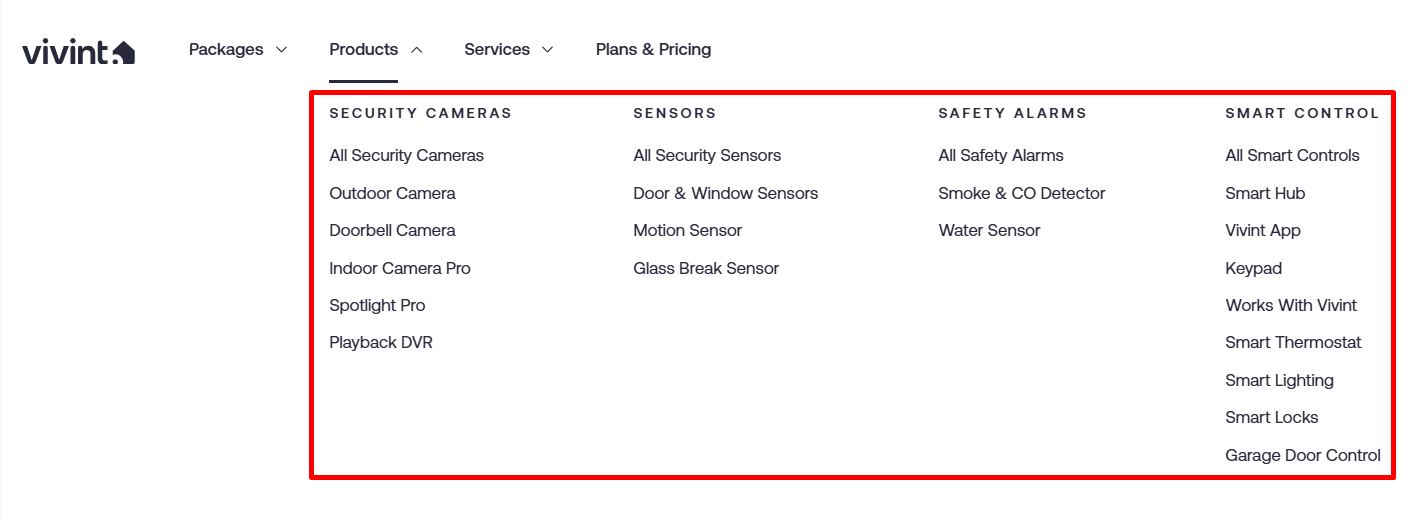Expand the Packages dropdown menu

click(x=237, y=50)
